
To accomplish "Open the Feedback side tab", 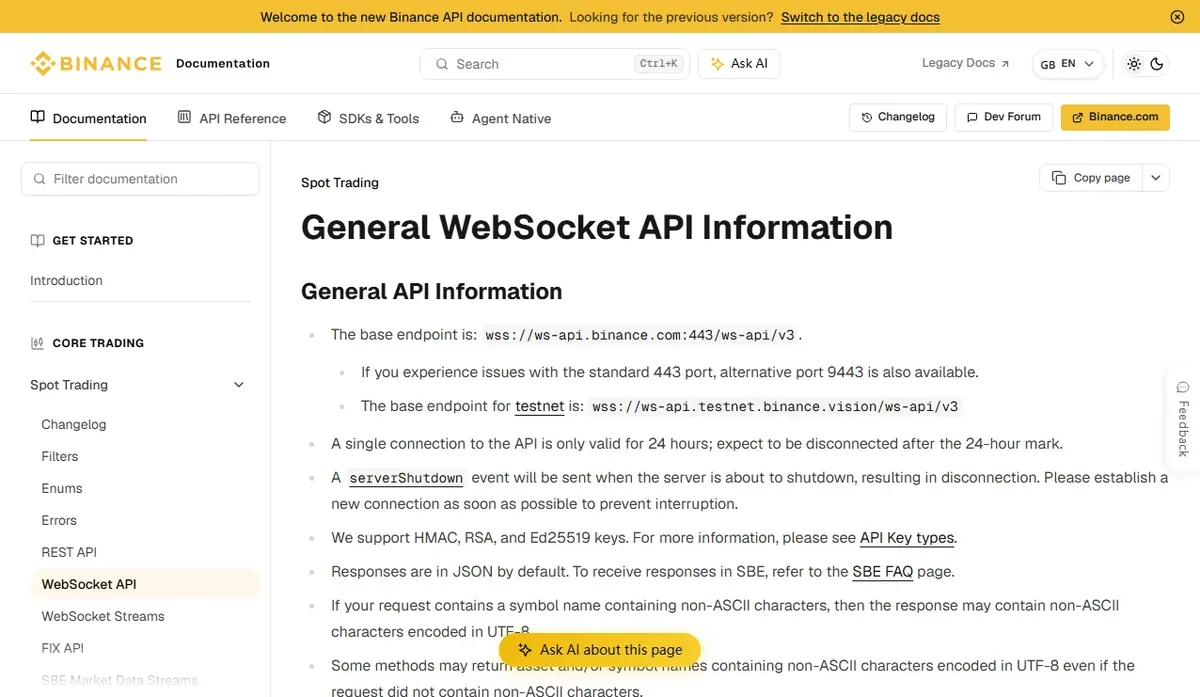I will [x=1183, y=418].
